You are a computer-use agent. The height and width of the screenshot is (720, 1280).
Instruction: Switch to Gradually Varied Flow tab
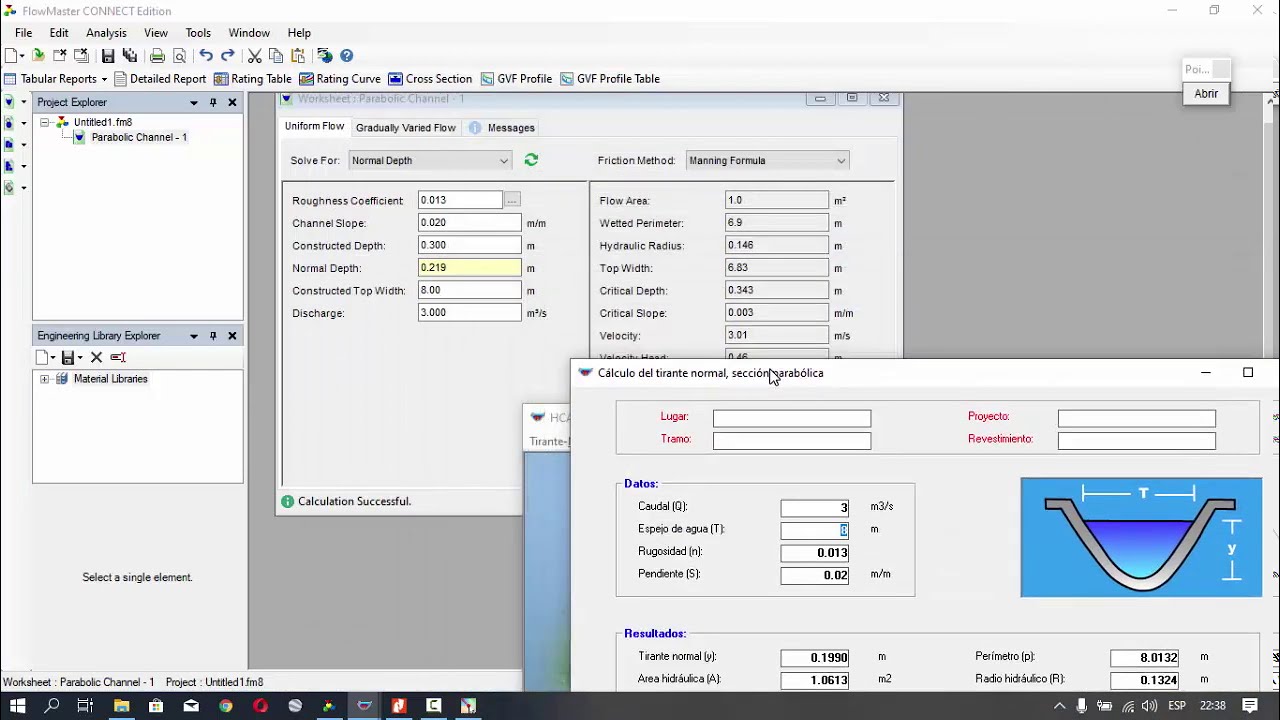coord(405,128)
